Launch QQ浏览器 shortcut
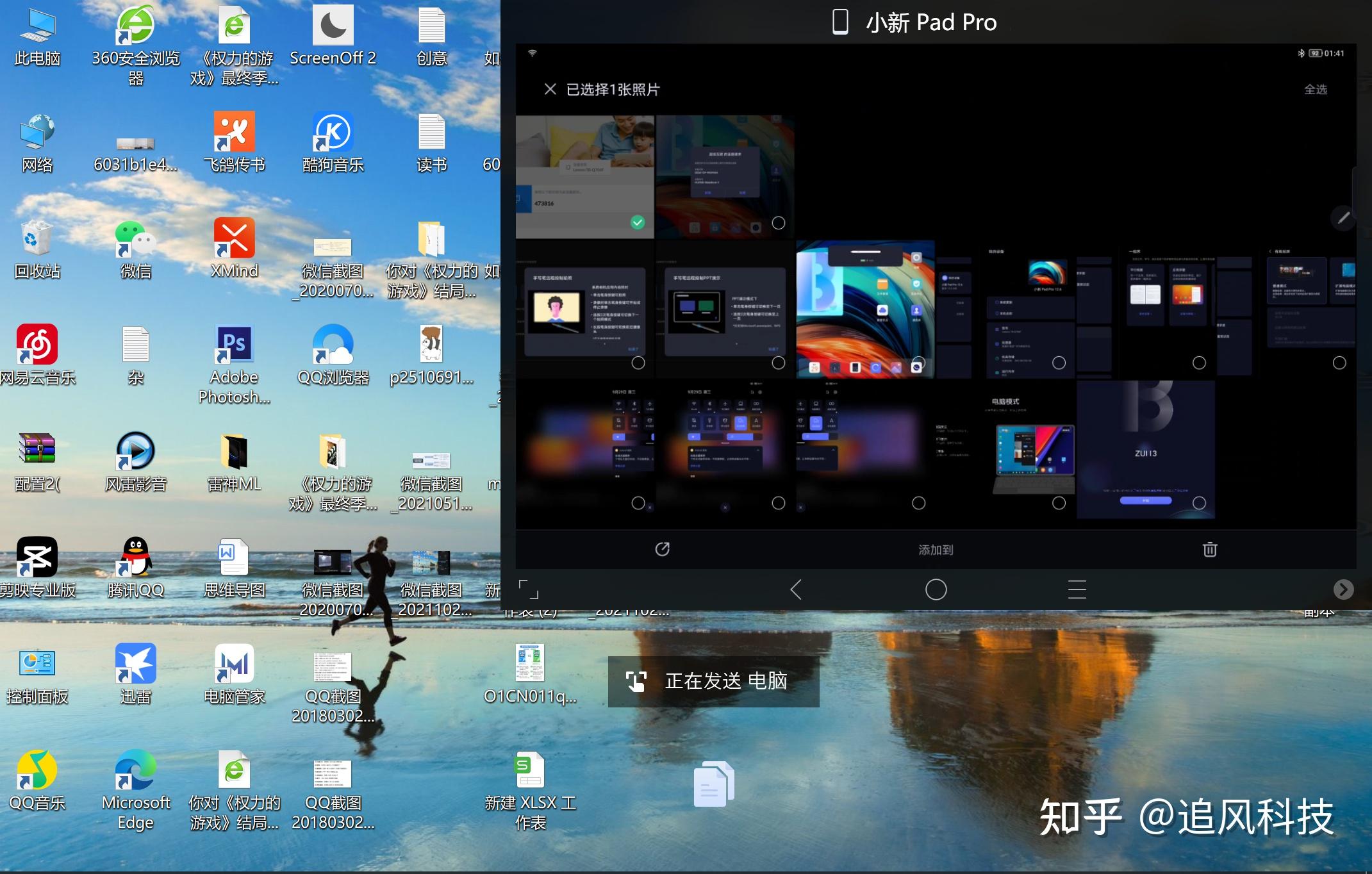Viewport: 1372px width, 874px height. pyautogui.click(x=333, y=354)
